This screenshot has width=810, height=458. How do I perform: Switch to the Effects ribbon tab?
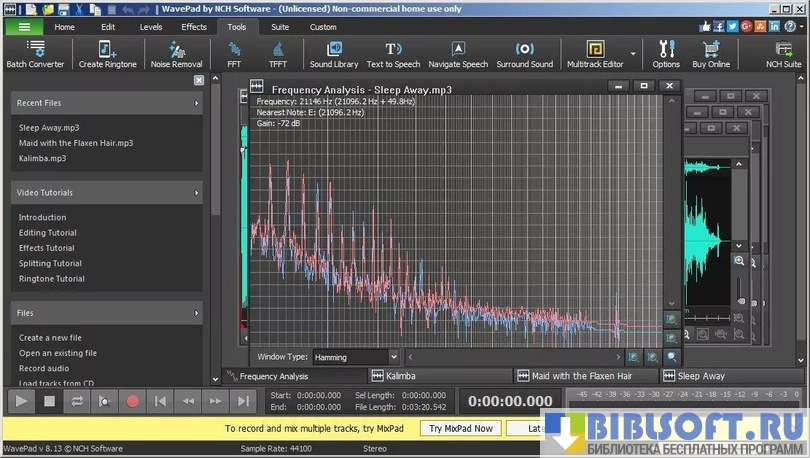194,27
